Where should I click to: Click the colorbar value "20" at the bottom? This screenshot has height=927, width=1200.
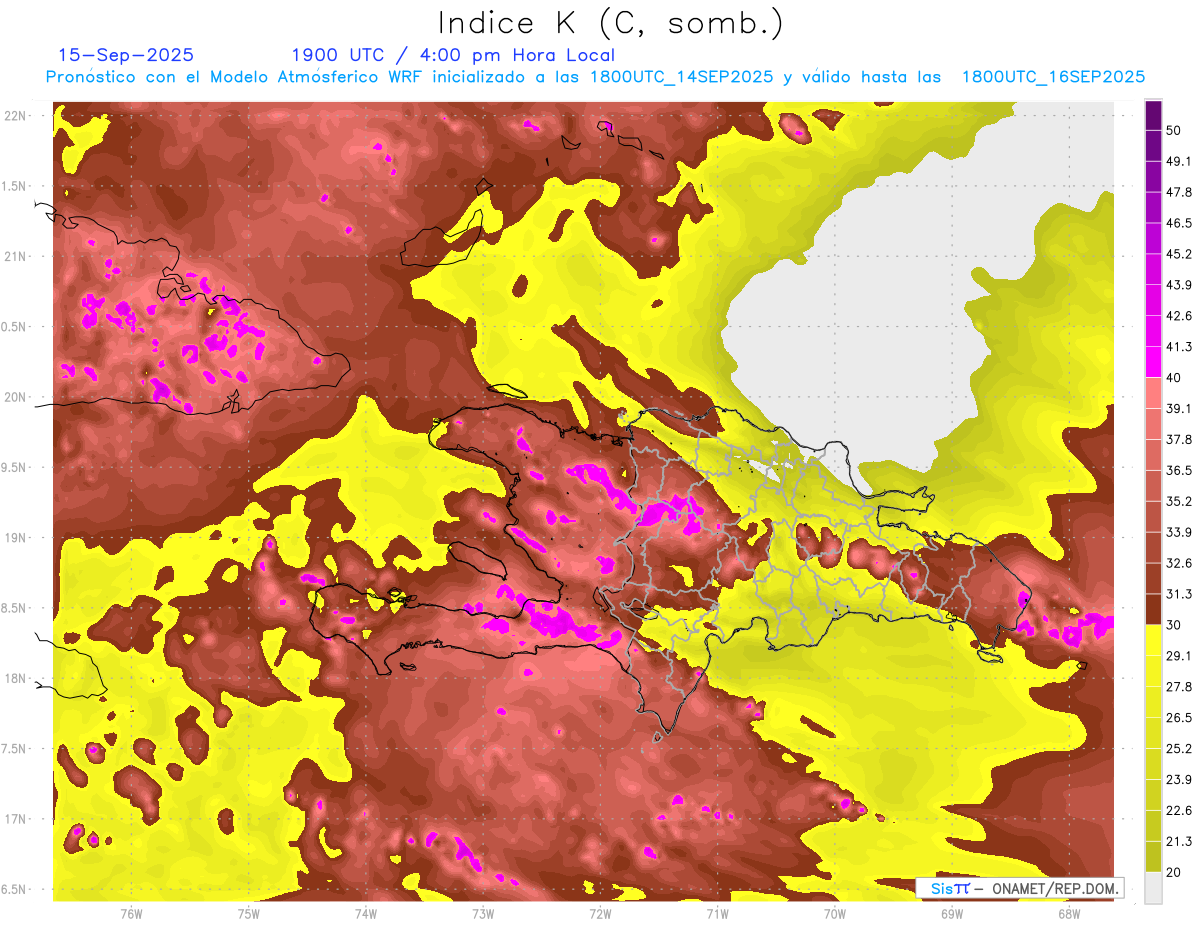(x=1175, y=872)
